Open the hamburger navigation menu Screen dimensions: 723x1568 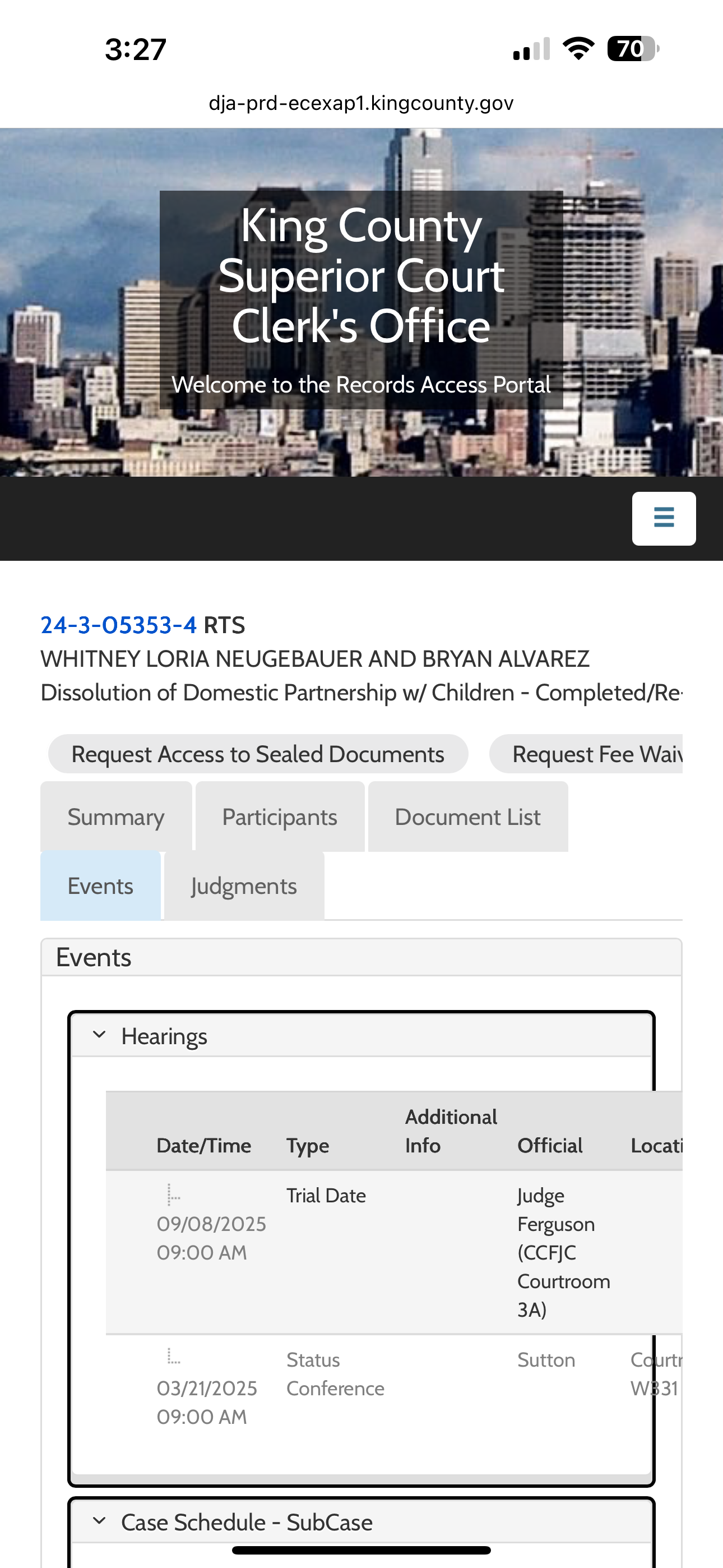(664, 518)
